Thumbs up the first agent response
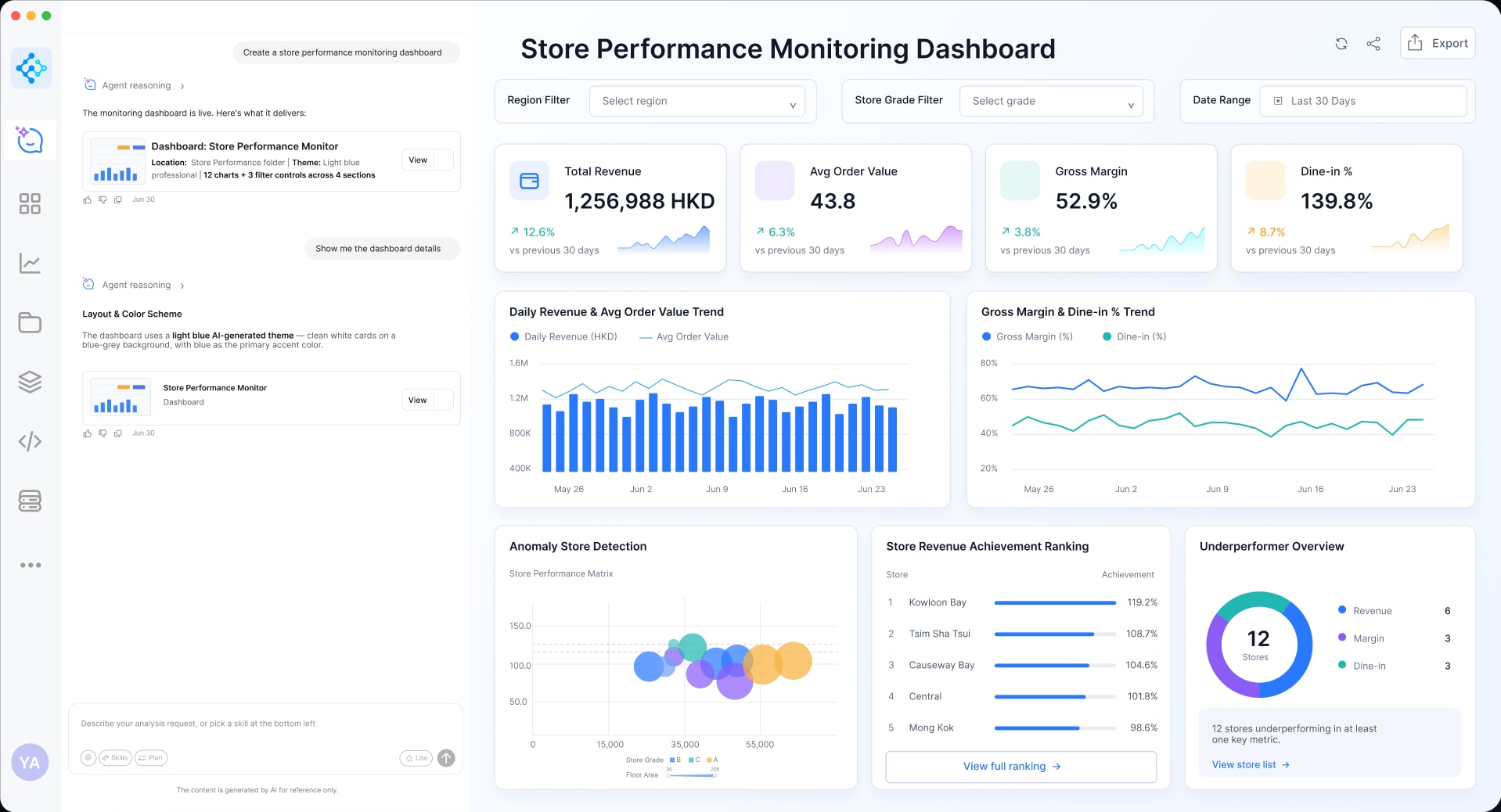The height and width of the screenshot is (812, 1501). pyautogui.click(x=88, y=200)
